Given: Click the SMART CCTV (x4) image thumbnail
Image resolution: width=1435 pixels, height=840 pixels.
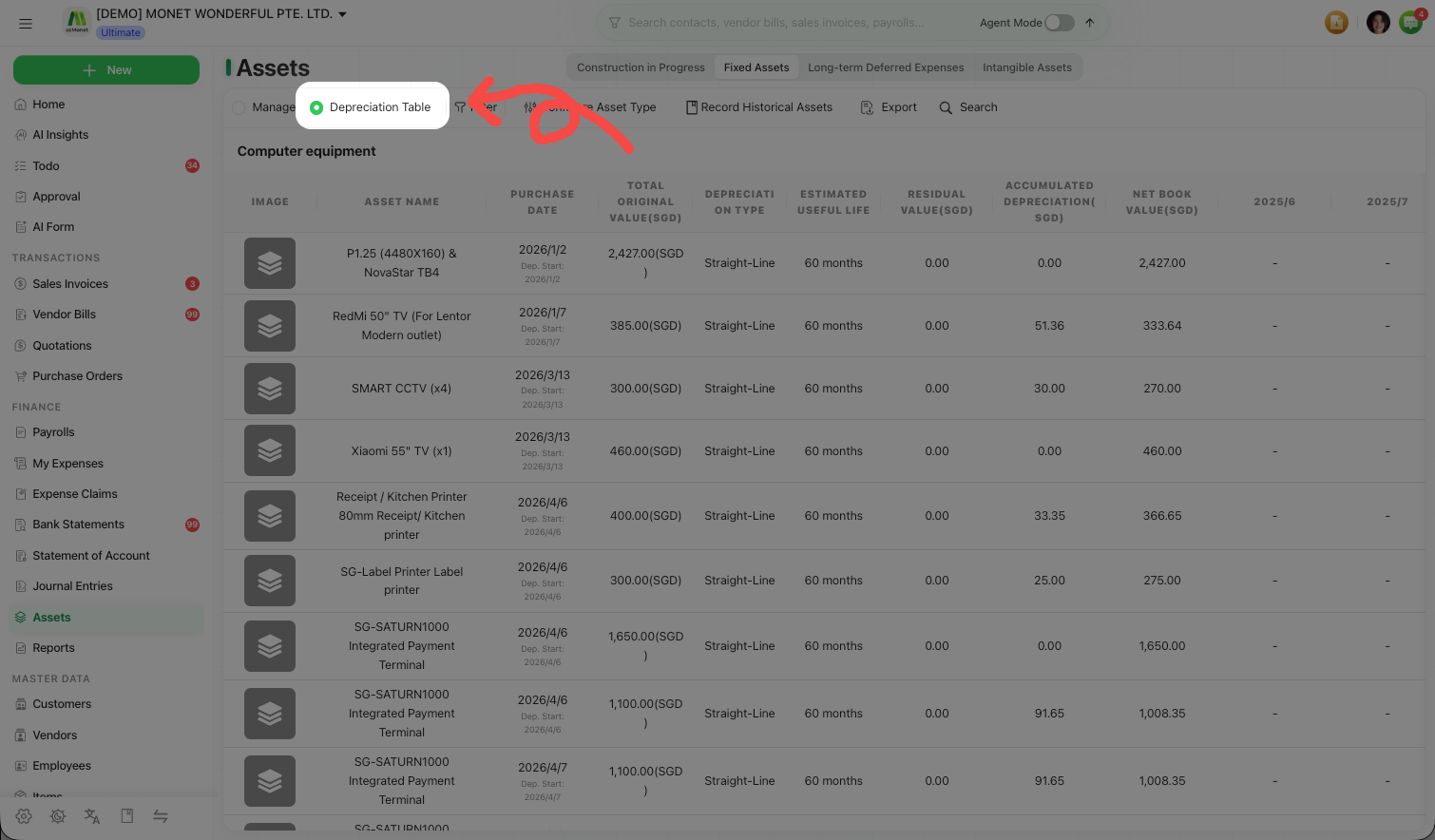Looking at the screenshot, I should [x=270, y=389].
